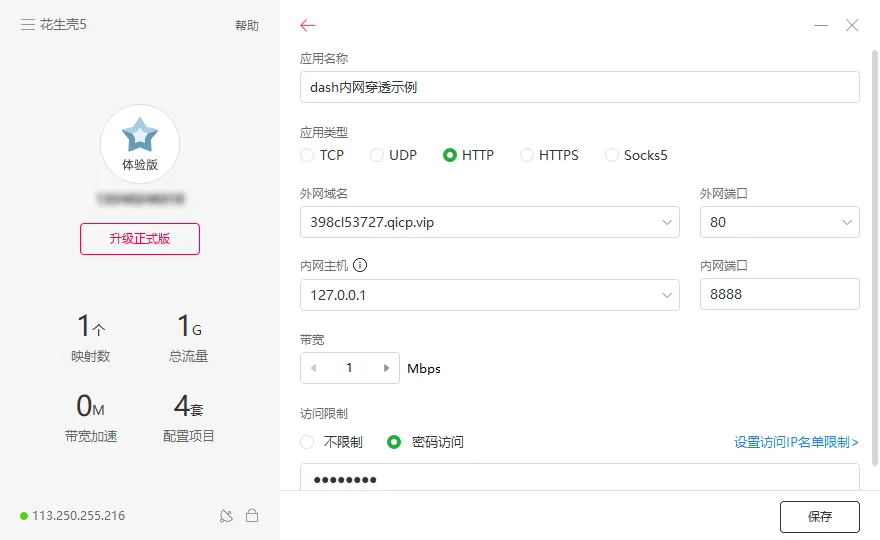Click the lock icon in status bar

pos(252,516)
